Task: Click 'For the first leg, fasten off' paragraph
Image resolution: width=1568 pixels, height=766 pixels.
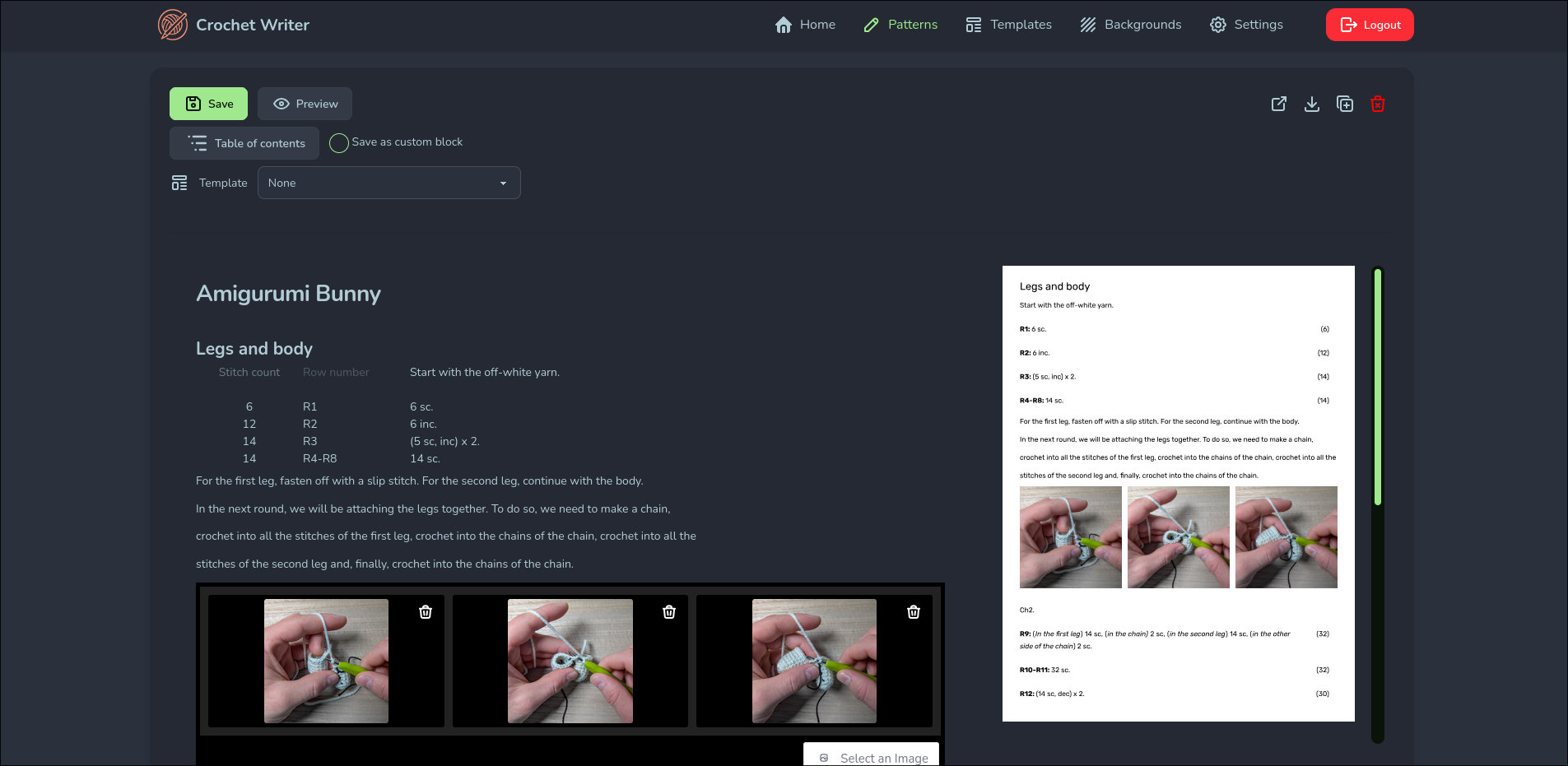Action: (420, 481)
